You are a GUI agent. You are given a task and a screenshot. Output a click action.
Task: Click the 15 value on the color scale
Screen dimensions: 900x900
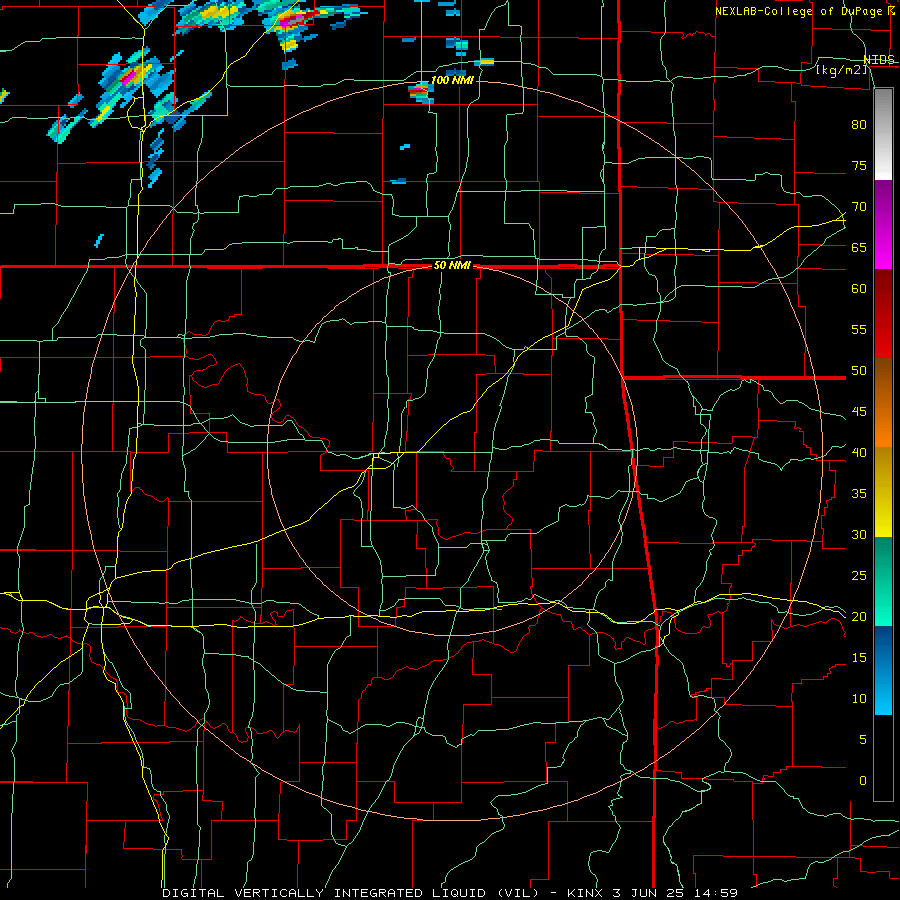[x=859, y=658]
